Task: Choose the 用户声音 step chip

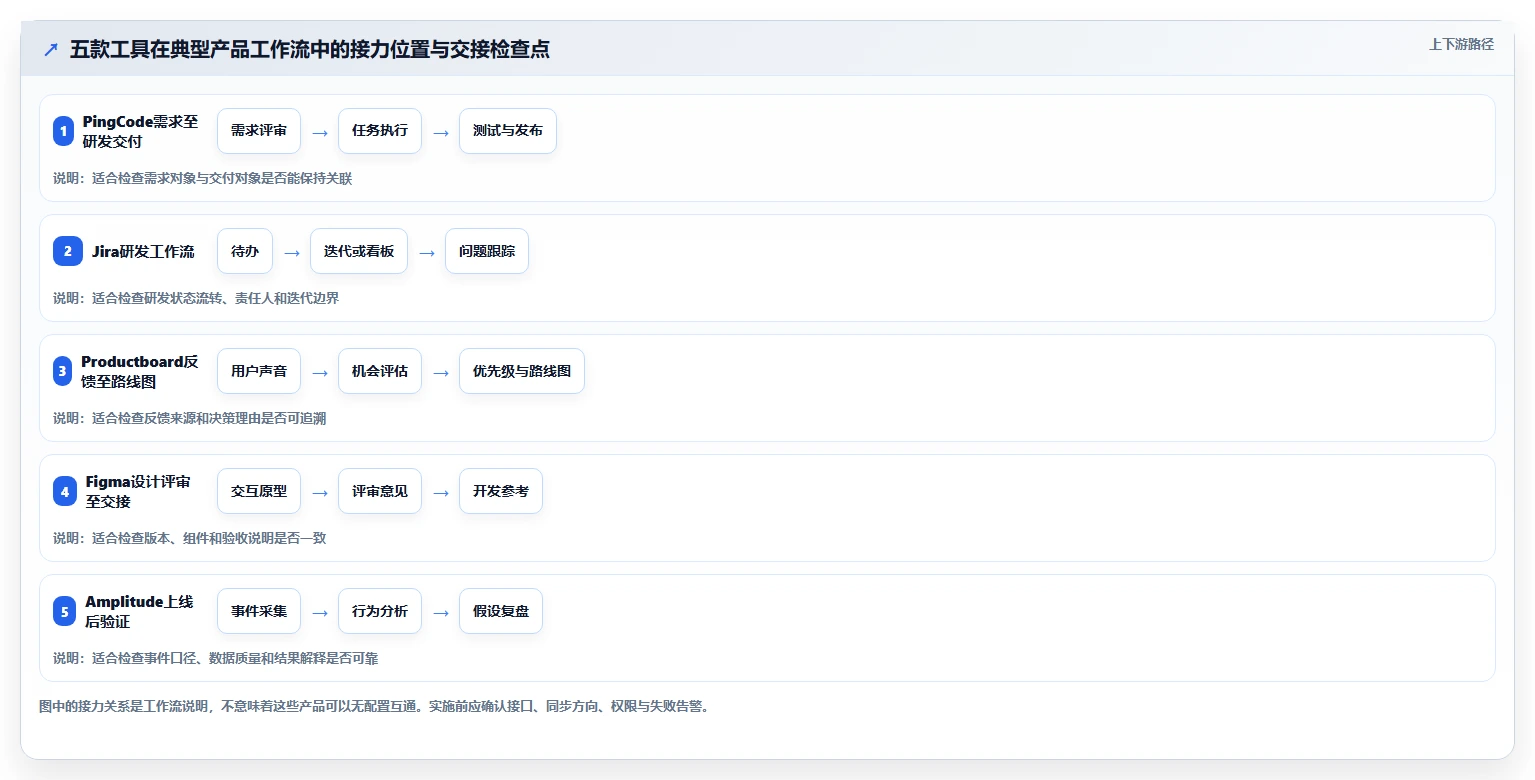Action: [x=259, y=371]
